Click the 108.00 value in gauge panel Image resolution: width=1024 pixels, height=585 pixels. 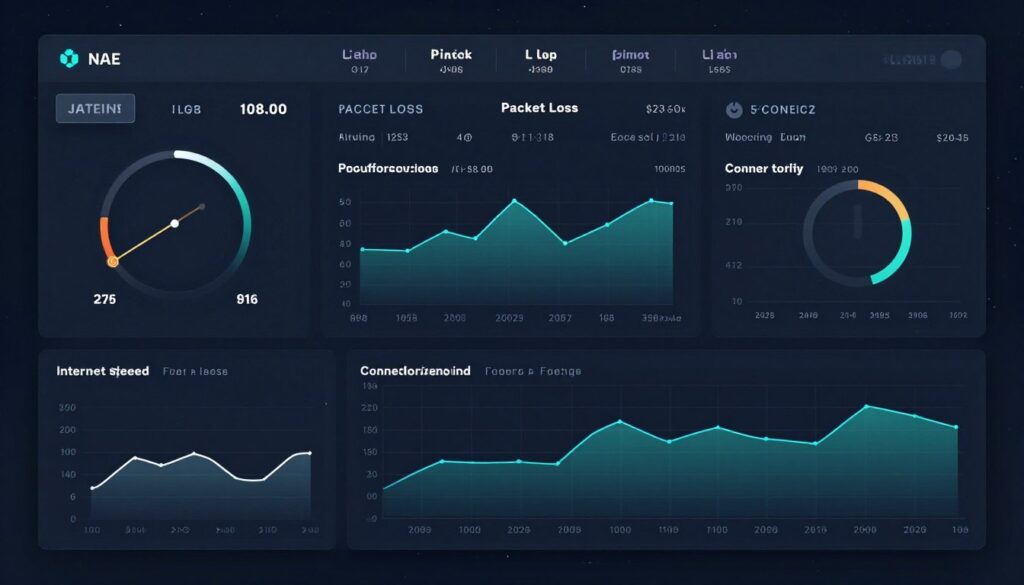[263, 109]
